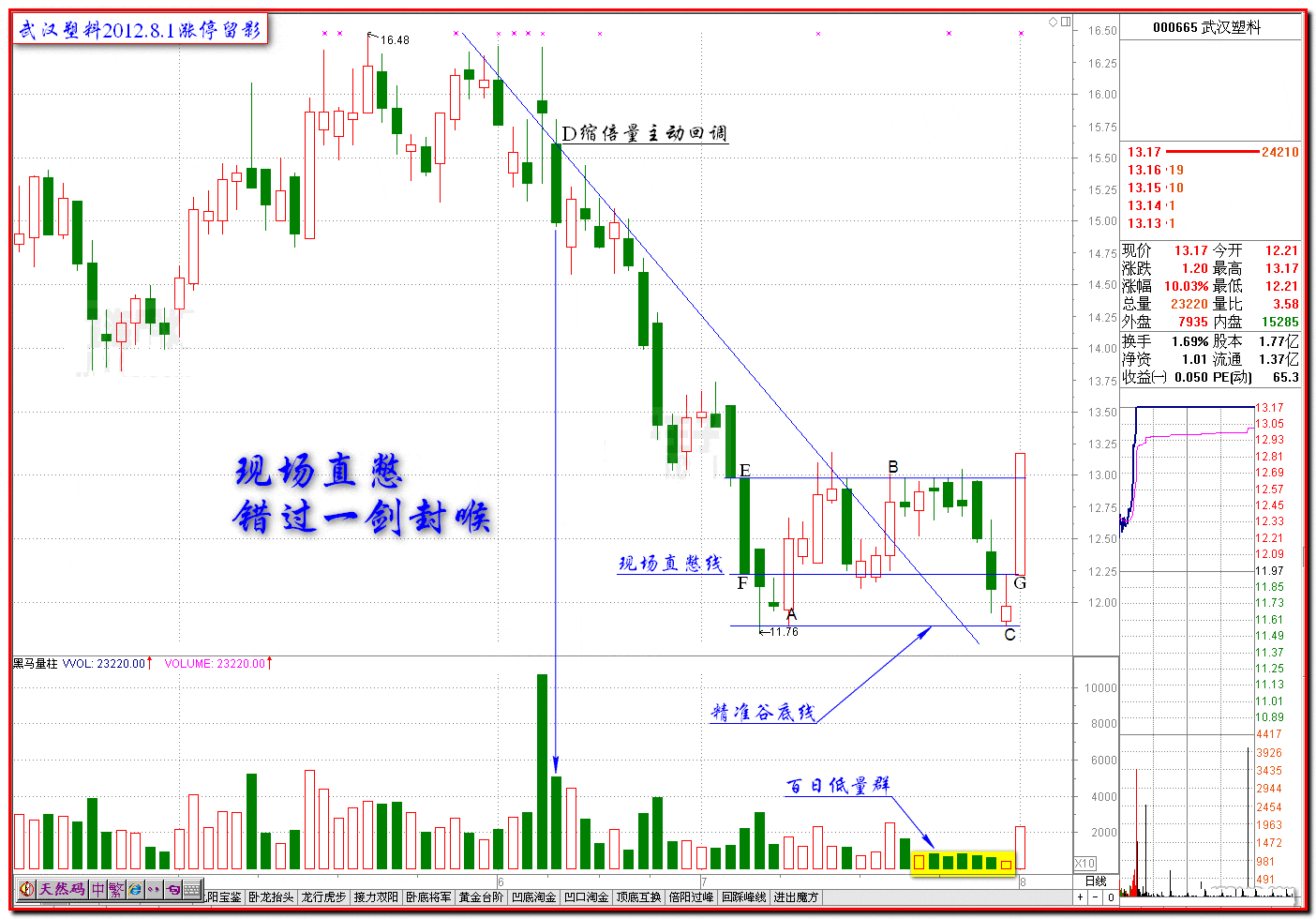Click the 最高 13.17 value
This screenshot has height=919, width=1316.
[1282, 268]
